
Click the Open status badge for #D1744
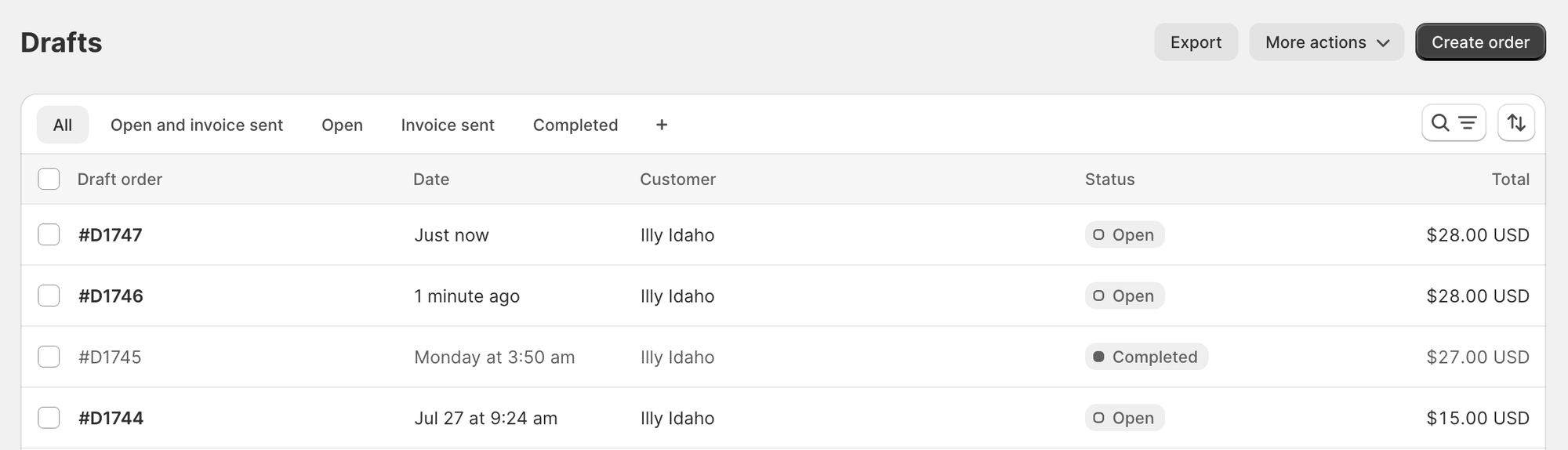[x=1124, y=419]
